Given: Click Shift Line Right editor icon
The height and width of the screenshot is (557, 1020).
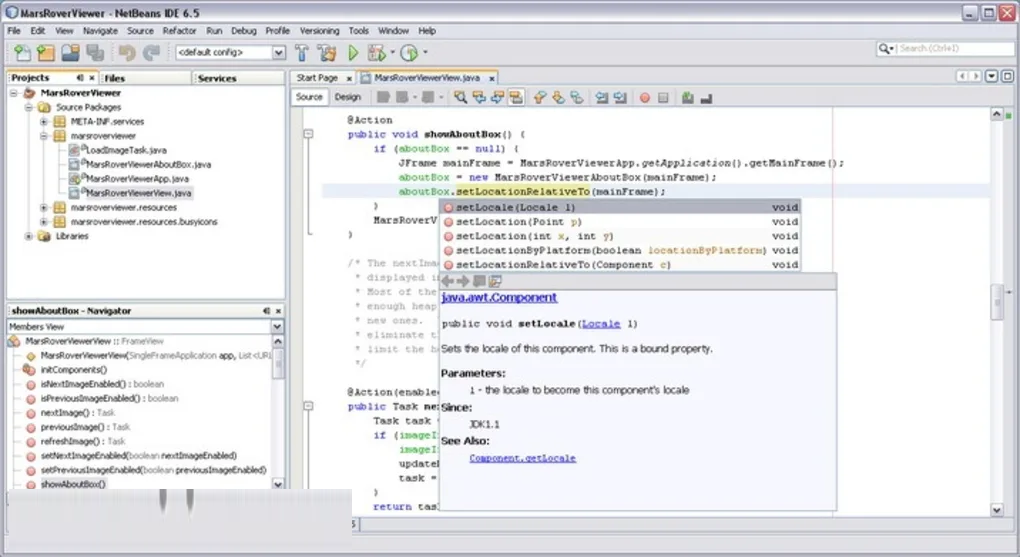Looking at the screenshot, I should point(620,98).
